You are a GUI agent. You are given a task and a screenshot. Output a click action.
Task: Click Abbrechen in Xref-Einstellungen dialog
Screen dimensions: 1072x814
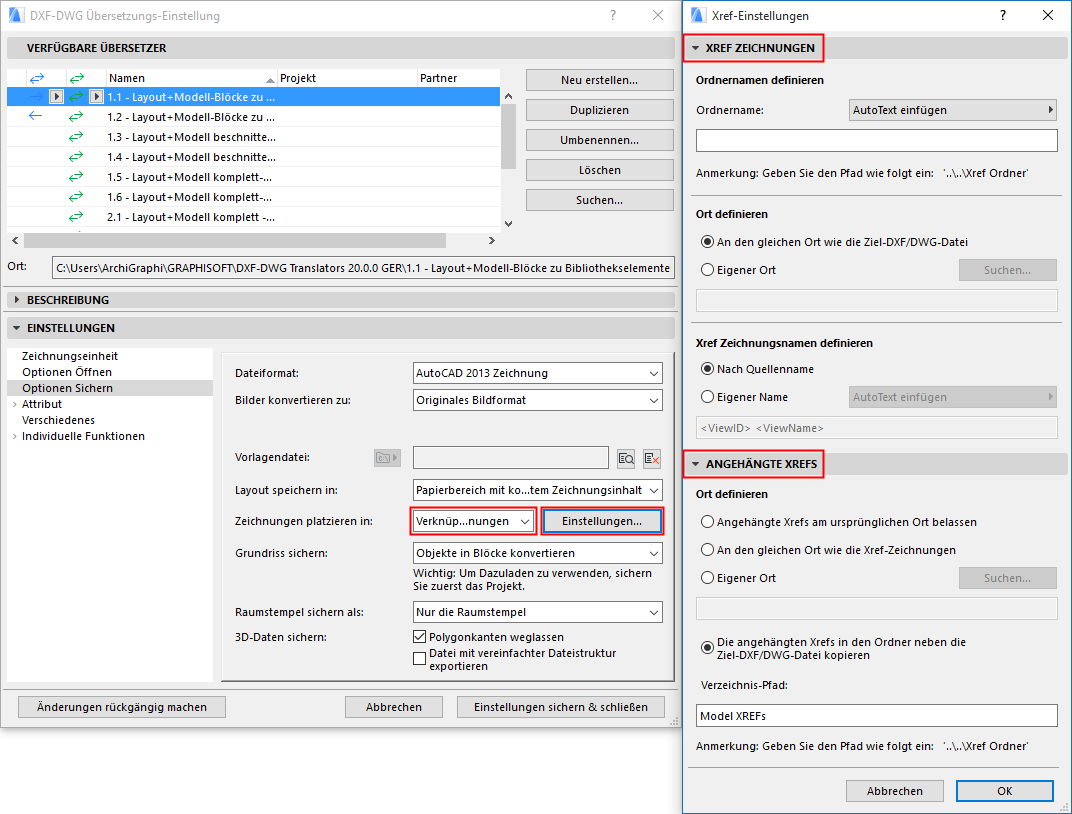895,791
